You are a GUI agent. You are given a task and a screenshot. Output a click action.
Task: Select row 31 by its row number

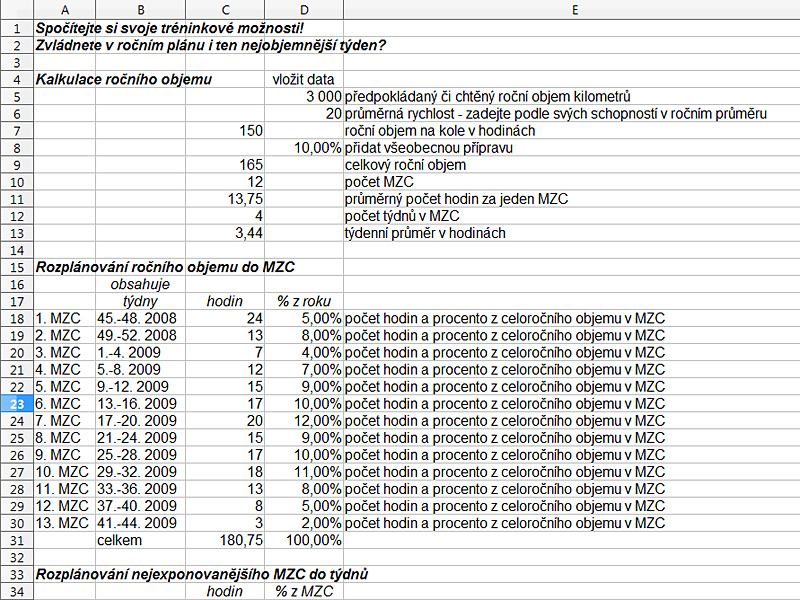(16, 539)
